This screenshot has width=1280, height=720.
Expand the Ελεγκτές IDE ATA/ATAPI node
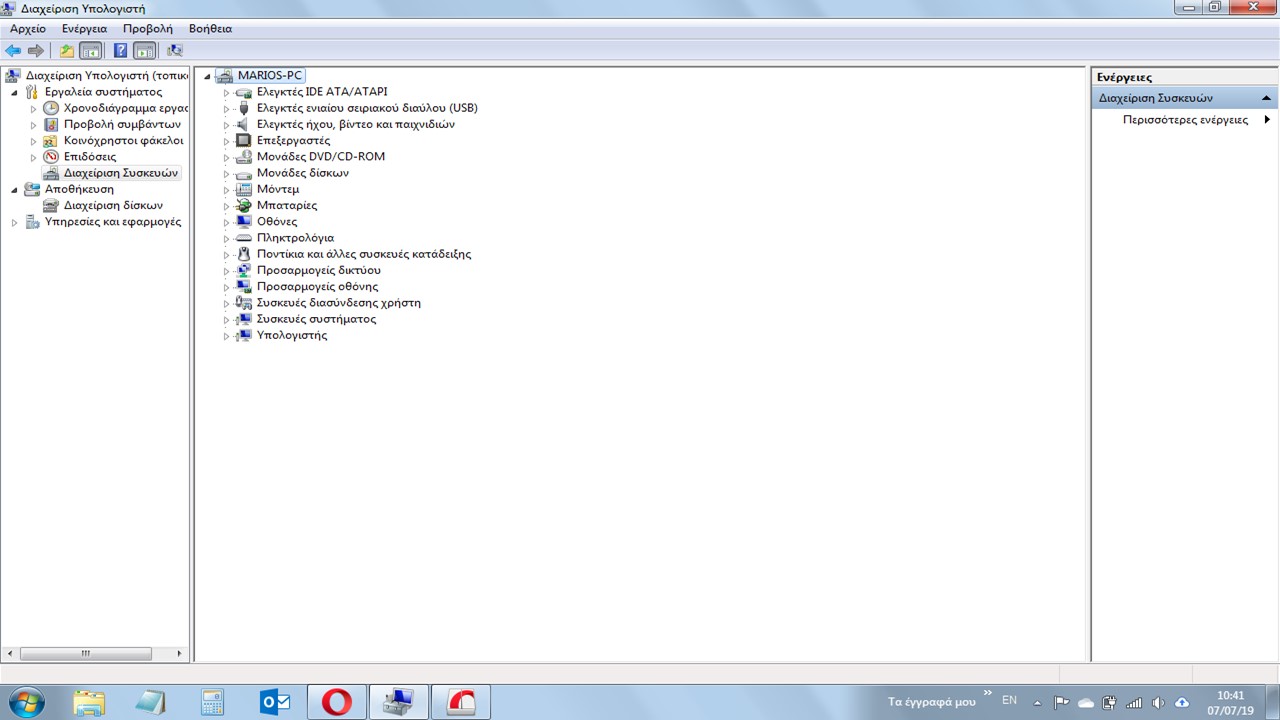(x=226, y=92)
